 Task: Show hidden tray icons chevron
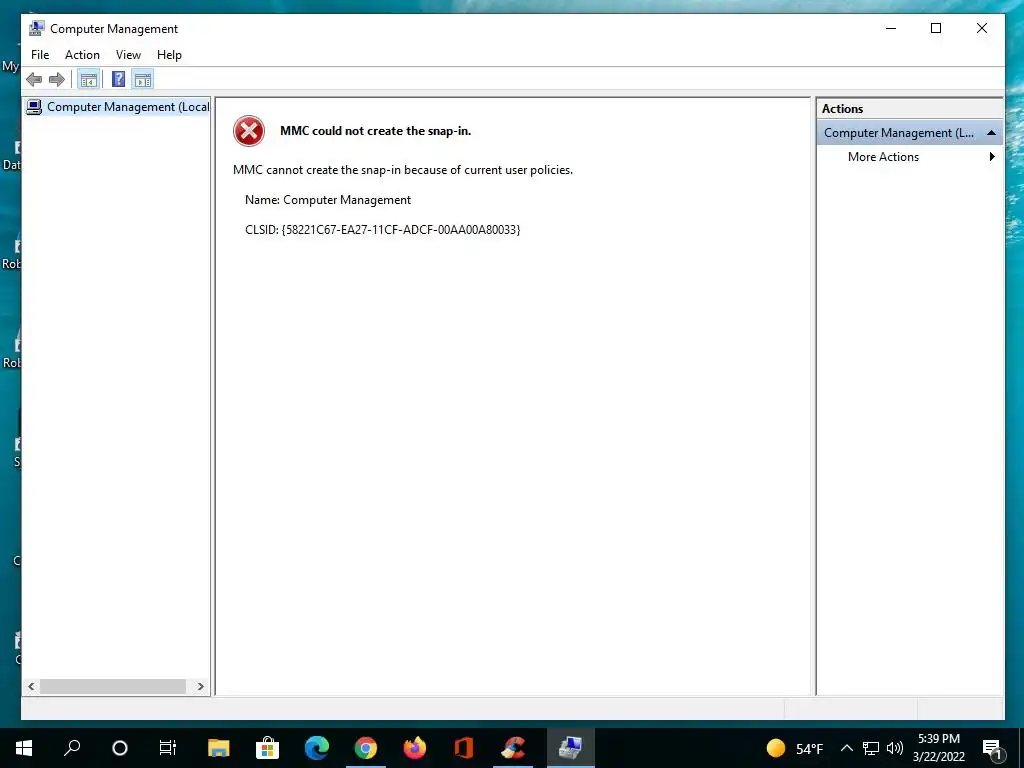(x=846, y=748)
